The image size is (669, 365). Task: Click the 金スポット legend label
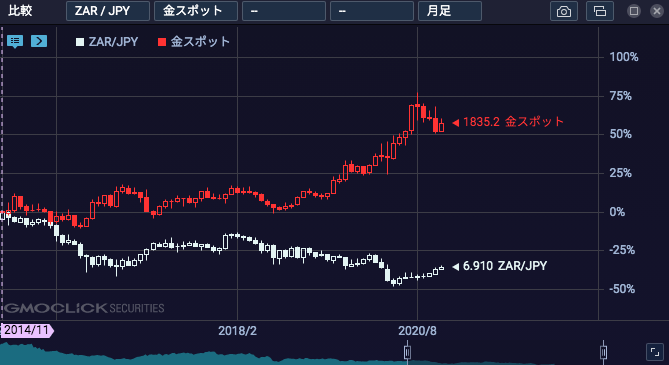[x=200, y=42]
